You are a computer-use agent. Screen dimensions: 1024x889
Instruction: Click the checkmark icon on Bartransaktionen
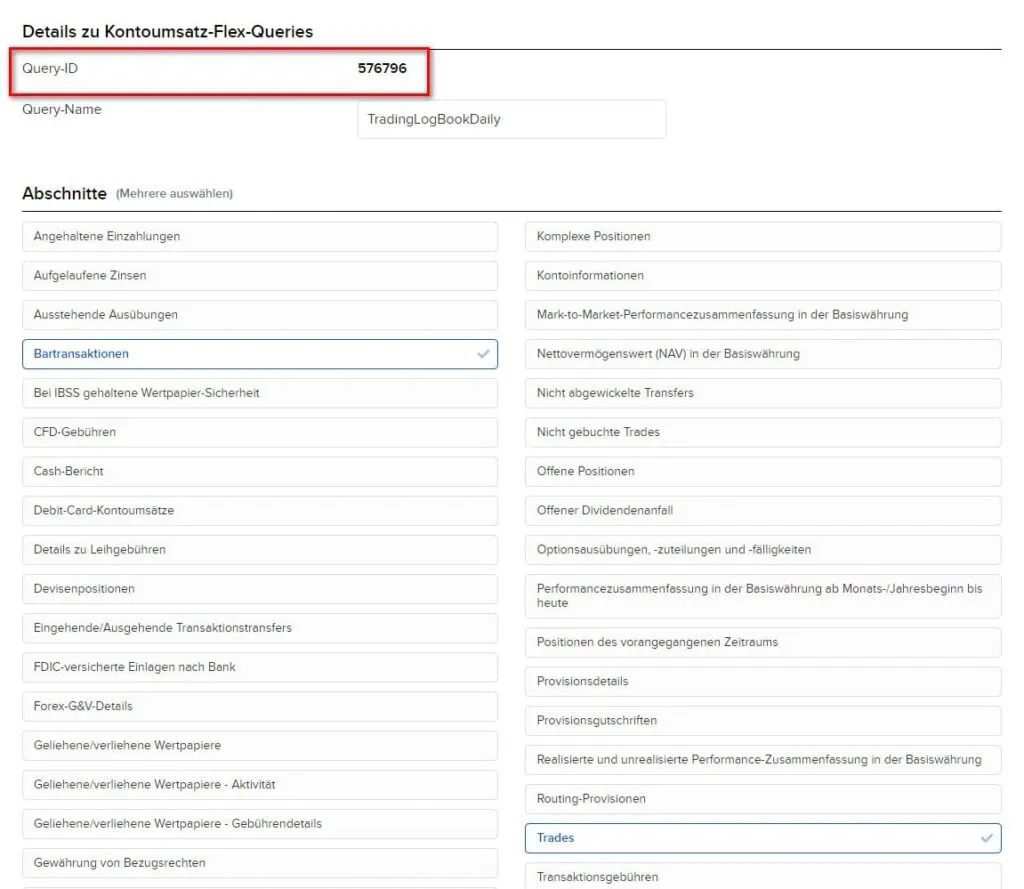[483, 354]
